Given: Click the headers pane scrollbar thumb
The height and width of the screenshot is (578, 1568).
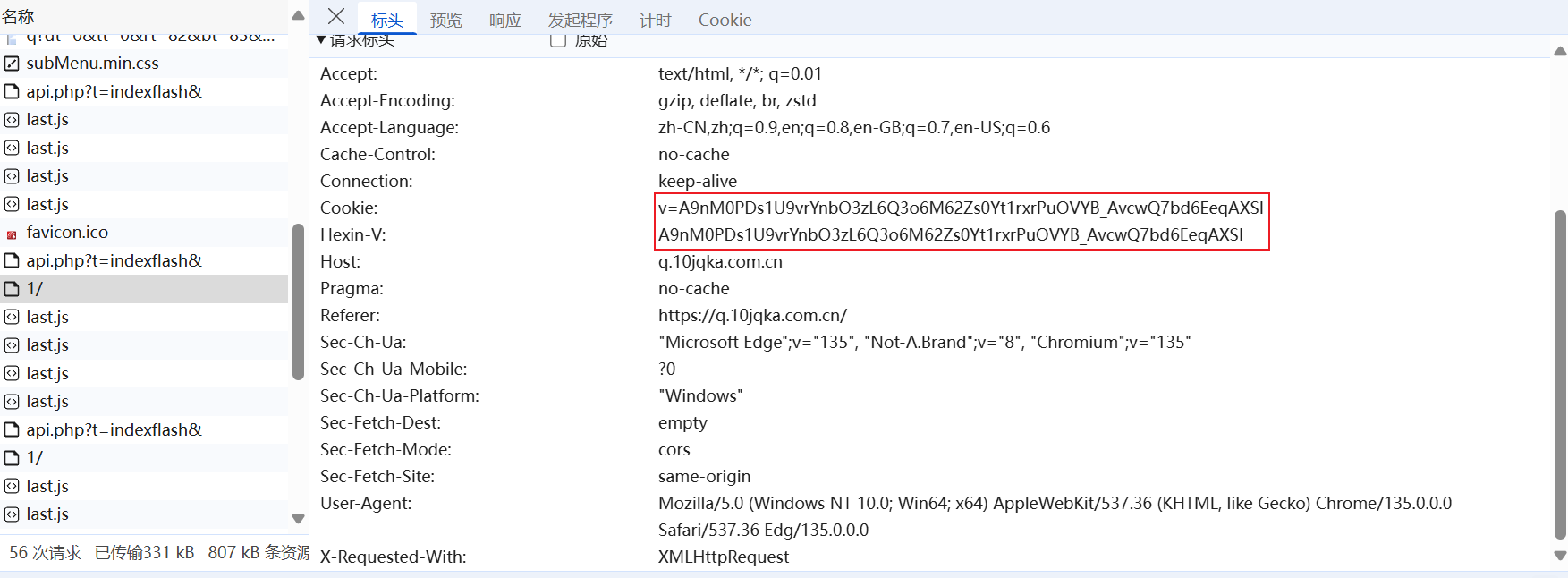Looking at the screenshot, I should (x=1560, y=374).
